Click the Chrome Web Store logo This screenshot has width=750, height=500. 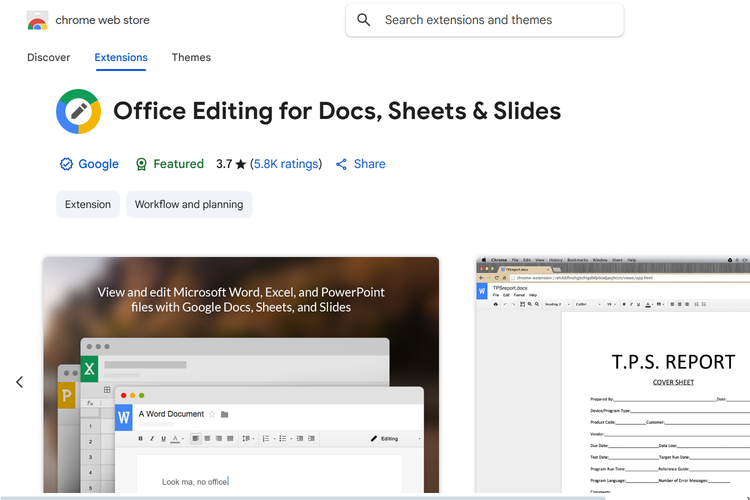coord(37,20)
